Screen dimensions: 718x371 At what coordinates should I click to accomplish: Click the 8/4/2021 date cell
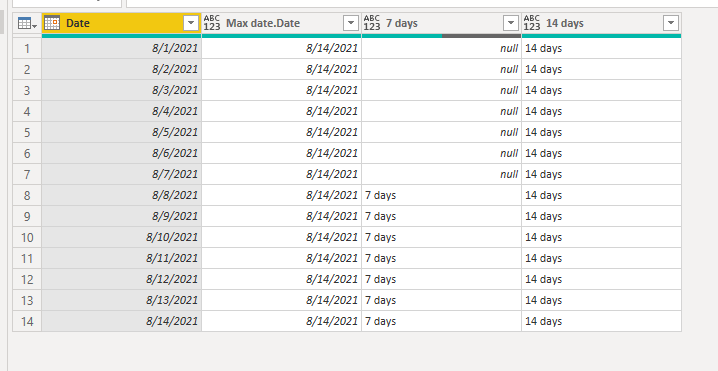coord(121,111)
